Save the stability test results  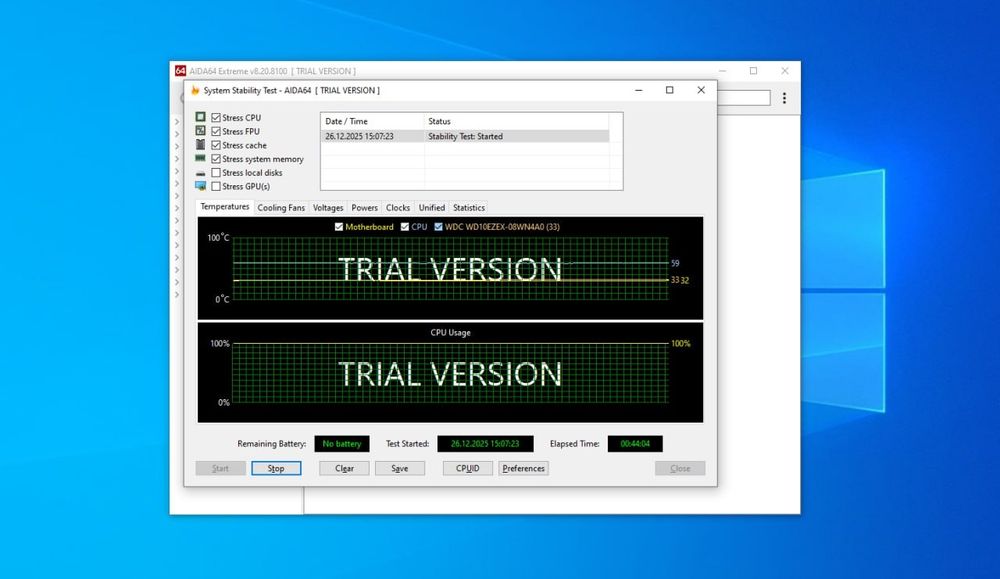400,468
